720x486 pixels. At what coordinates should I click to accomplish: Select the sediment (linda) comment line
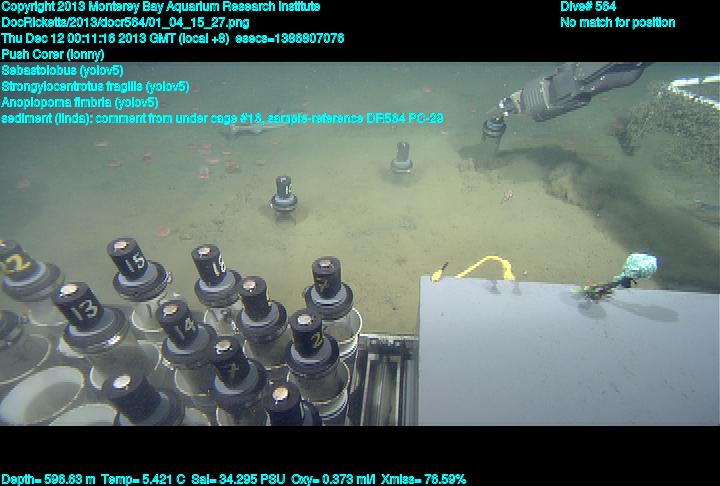(222, 118)
